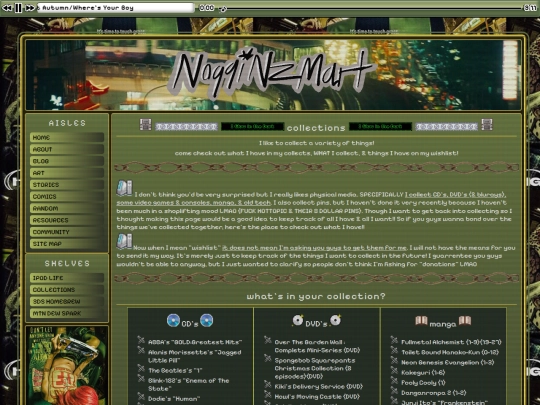Click the right open book manga icon
The height and width of the screenshot is (405, 540).
pos(465,321)
